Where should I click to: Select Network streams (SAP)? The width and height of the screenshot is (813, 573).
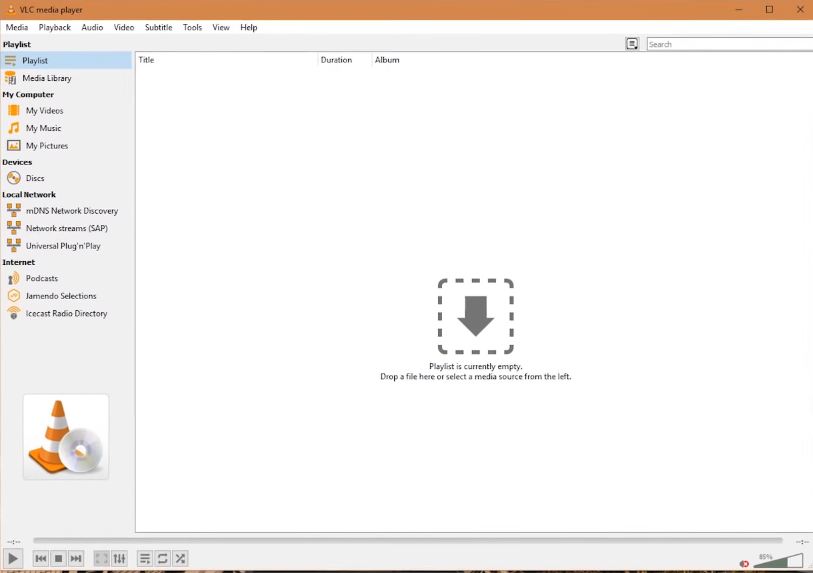[x=66, y=228]
